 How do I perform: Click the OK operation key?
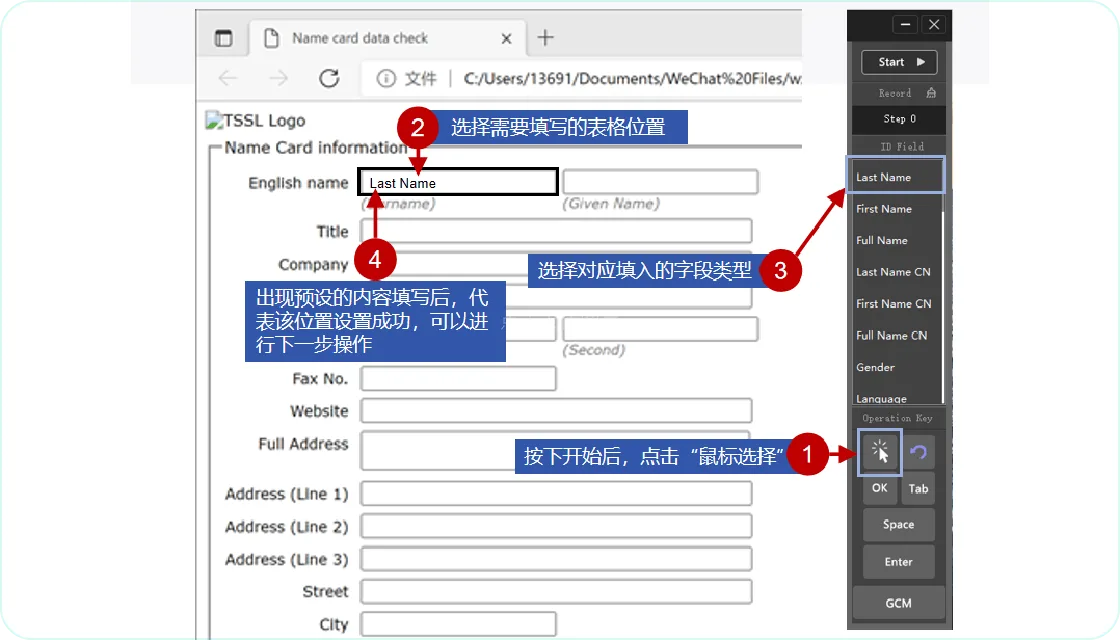[x=879, y=489]
